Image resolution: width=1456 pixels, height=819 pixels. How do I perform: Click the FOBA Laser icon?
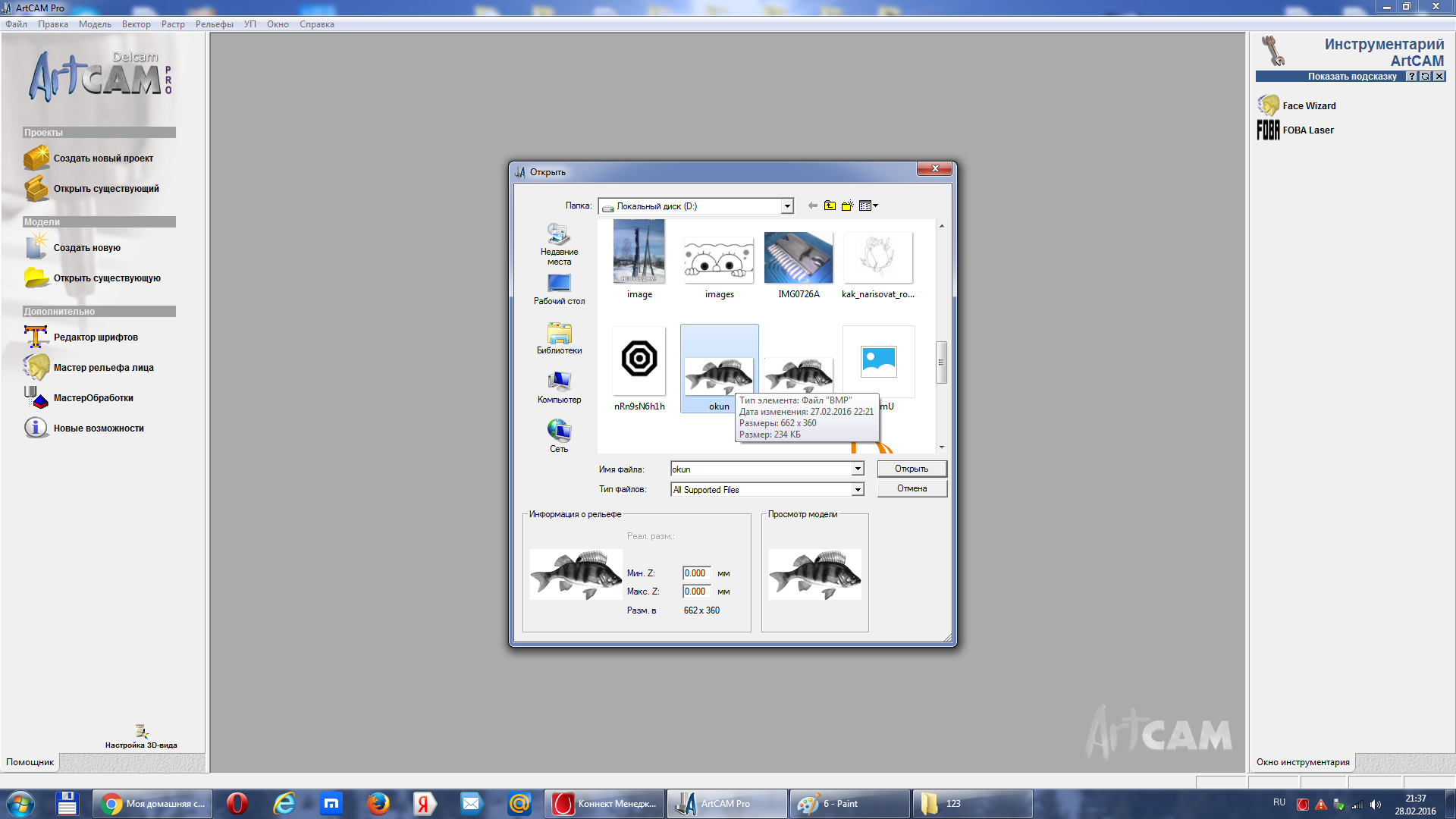1268,130
